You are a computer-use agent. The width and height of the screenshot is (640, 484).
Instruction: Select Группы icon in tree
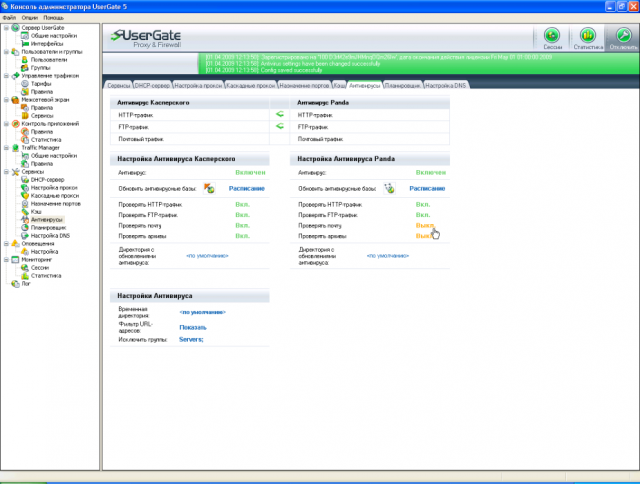tap(25, 68)
